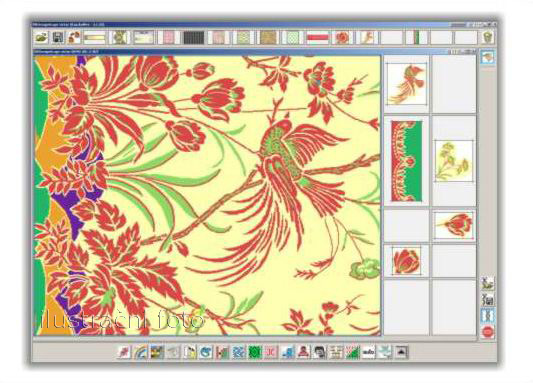This screenshot has width=533, height=383.
Task: Click the red bird in the main canvas
Action: 289,190
